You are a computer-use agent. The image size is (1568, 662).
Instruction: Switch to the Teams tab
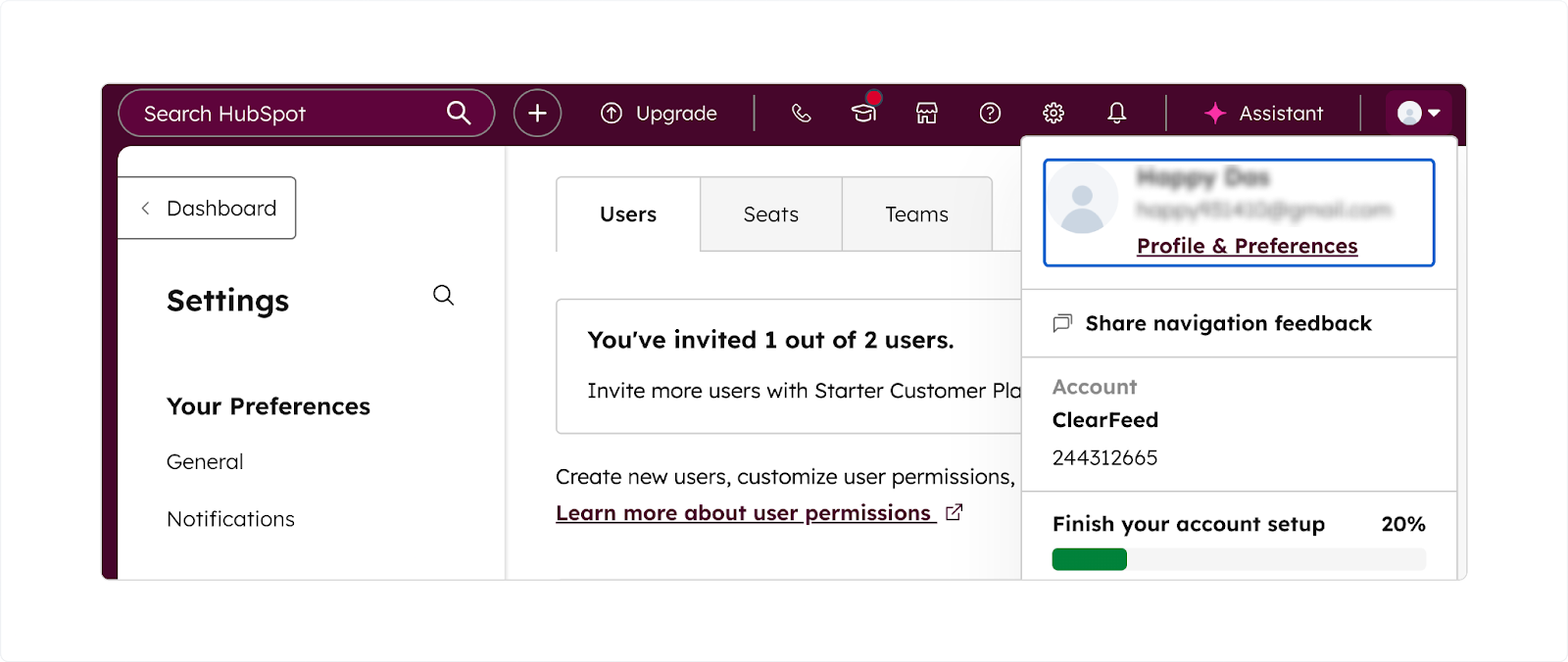[917, 214]
